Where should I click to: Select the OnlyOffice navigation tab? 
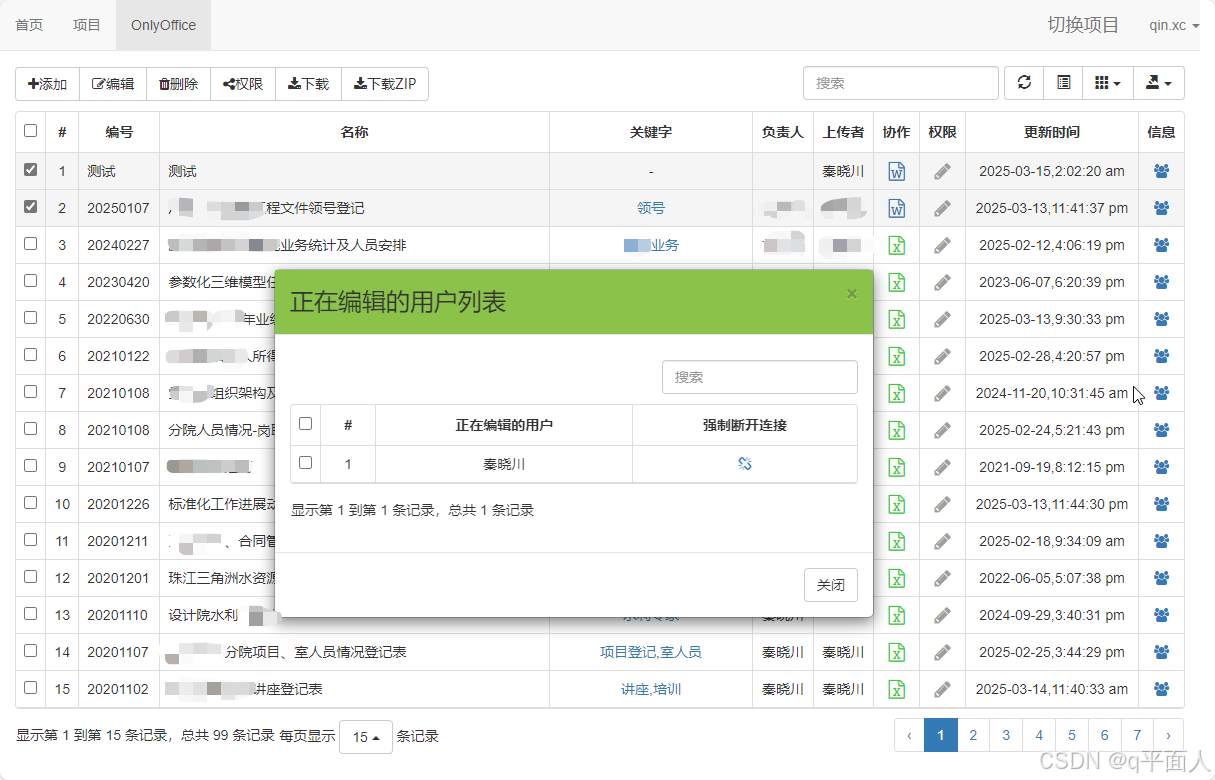point(163,25)
